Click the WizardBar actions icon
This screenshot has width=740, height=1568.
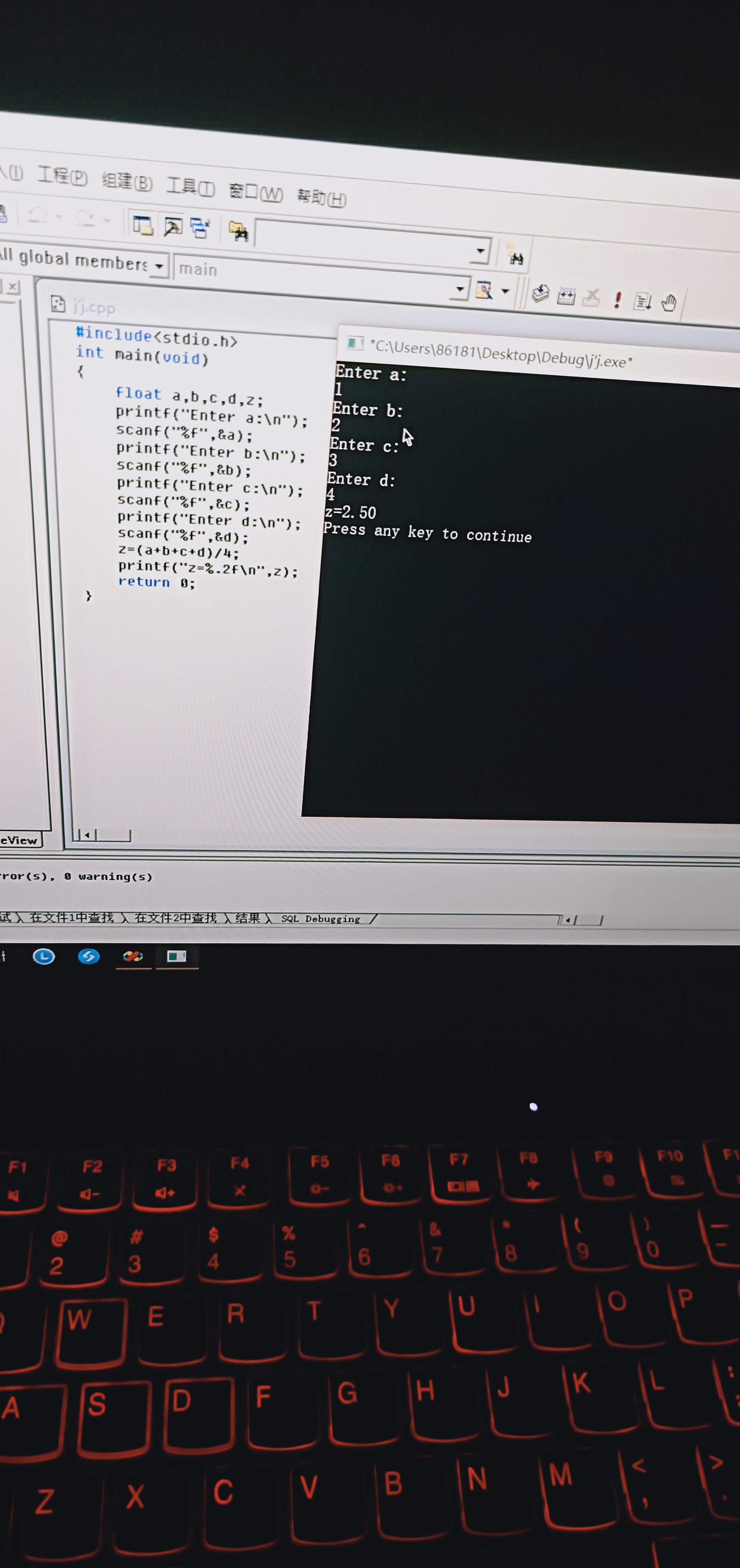point(484,290)
